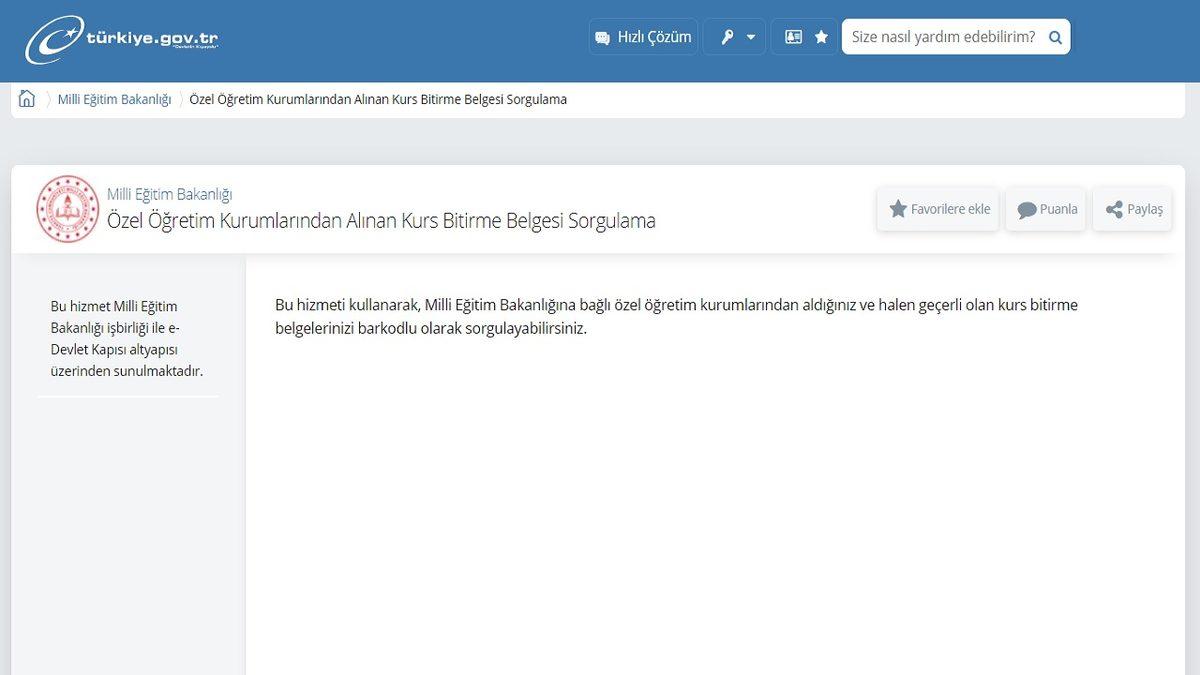Open login via the key icon
1200x675 pixels.
pos(725,36)
